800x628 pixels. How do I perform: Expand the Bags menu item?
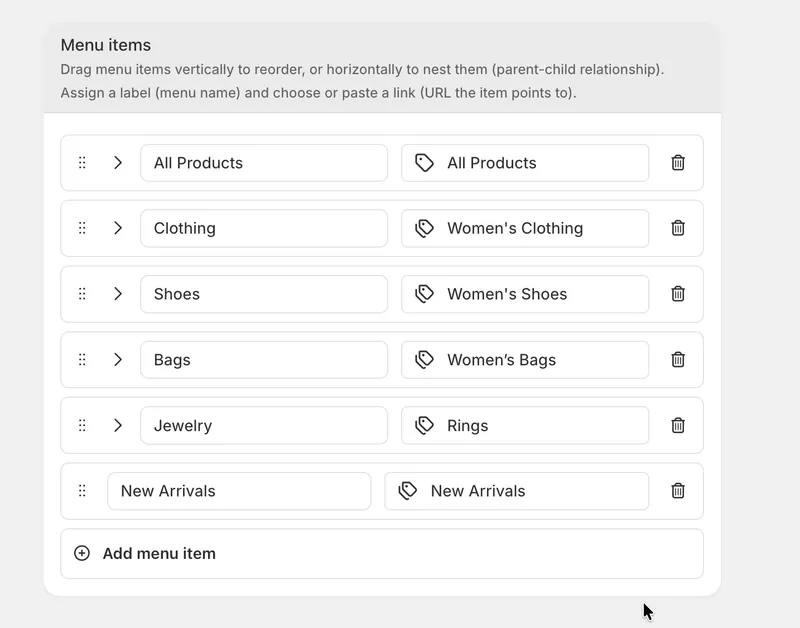pos(118,360)
